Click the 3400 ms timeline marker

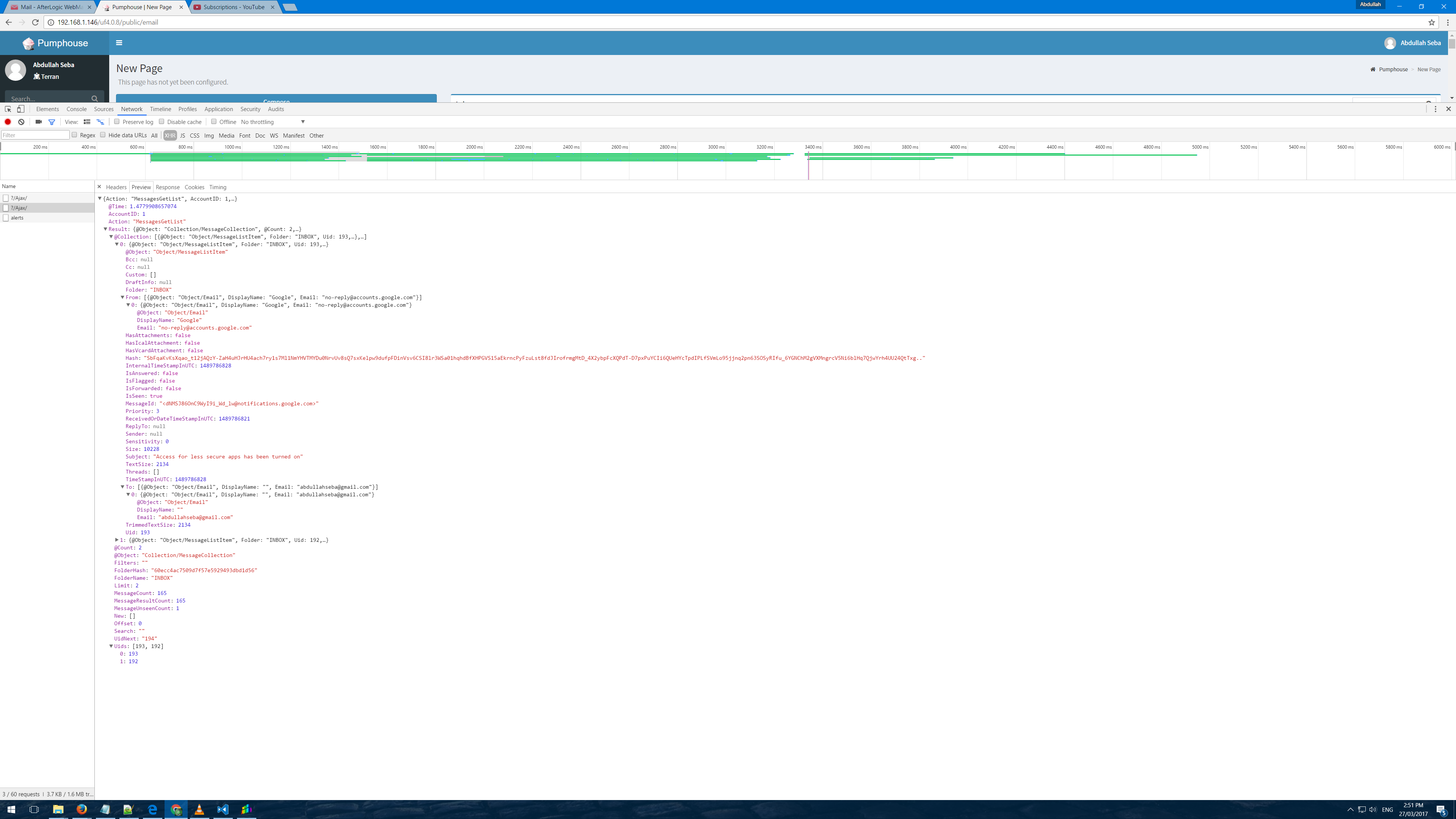pyautogui.click(x=813, y=147)
